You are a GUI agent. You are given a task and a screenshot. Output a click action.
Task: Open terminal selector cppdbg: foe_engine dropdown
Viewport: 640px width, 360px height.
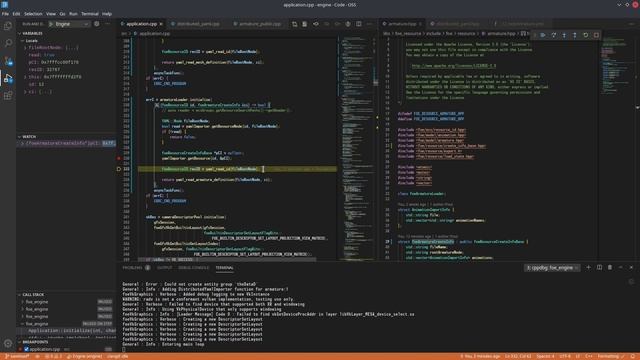552,268
